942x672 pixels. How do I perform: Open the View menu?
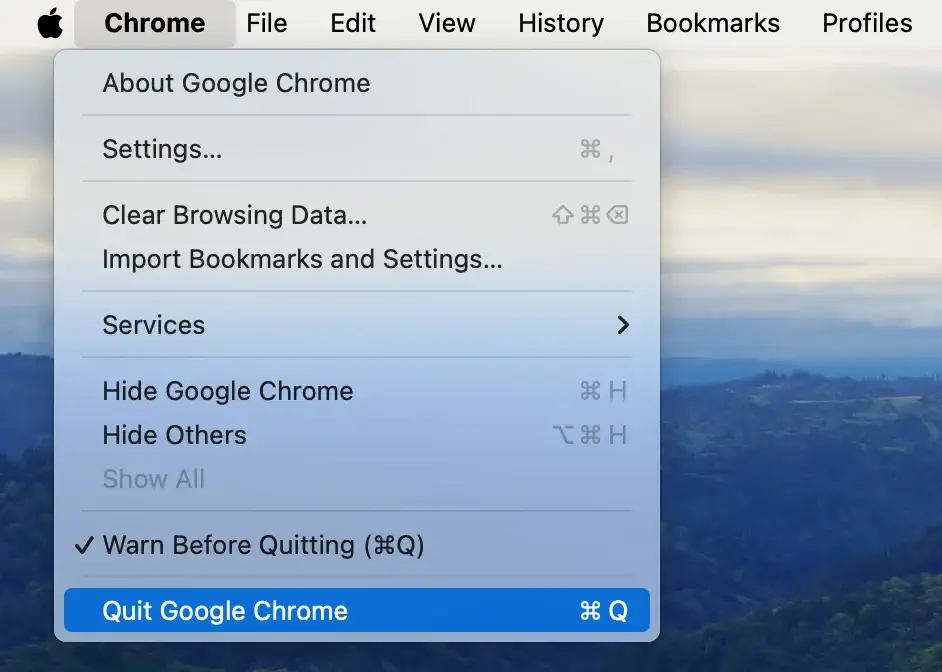447,23
